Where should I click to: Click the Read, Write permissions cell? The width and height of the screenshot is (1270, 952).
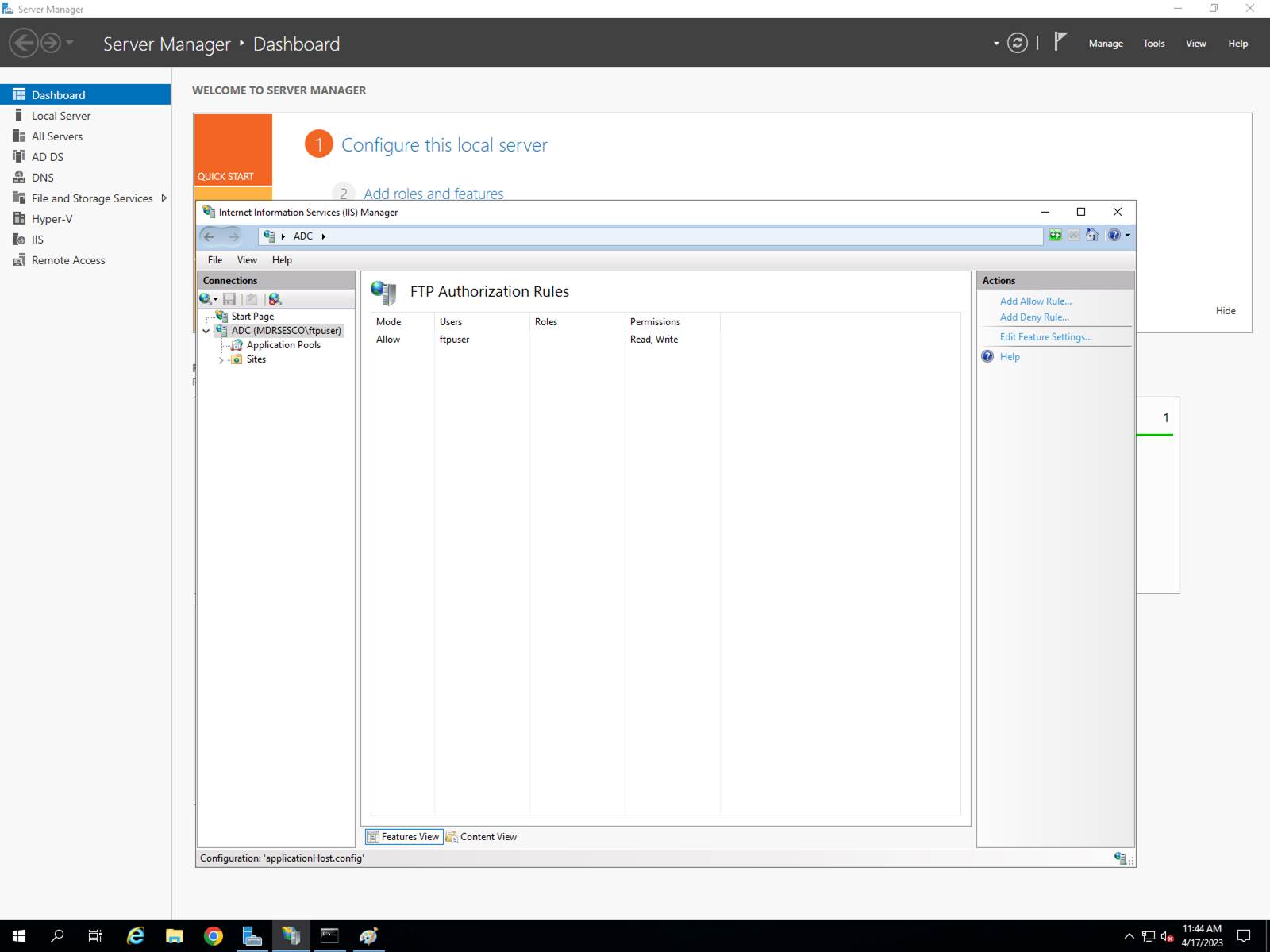tap(654, 340)
